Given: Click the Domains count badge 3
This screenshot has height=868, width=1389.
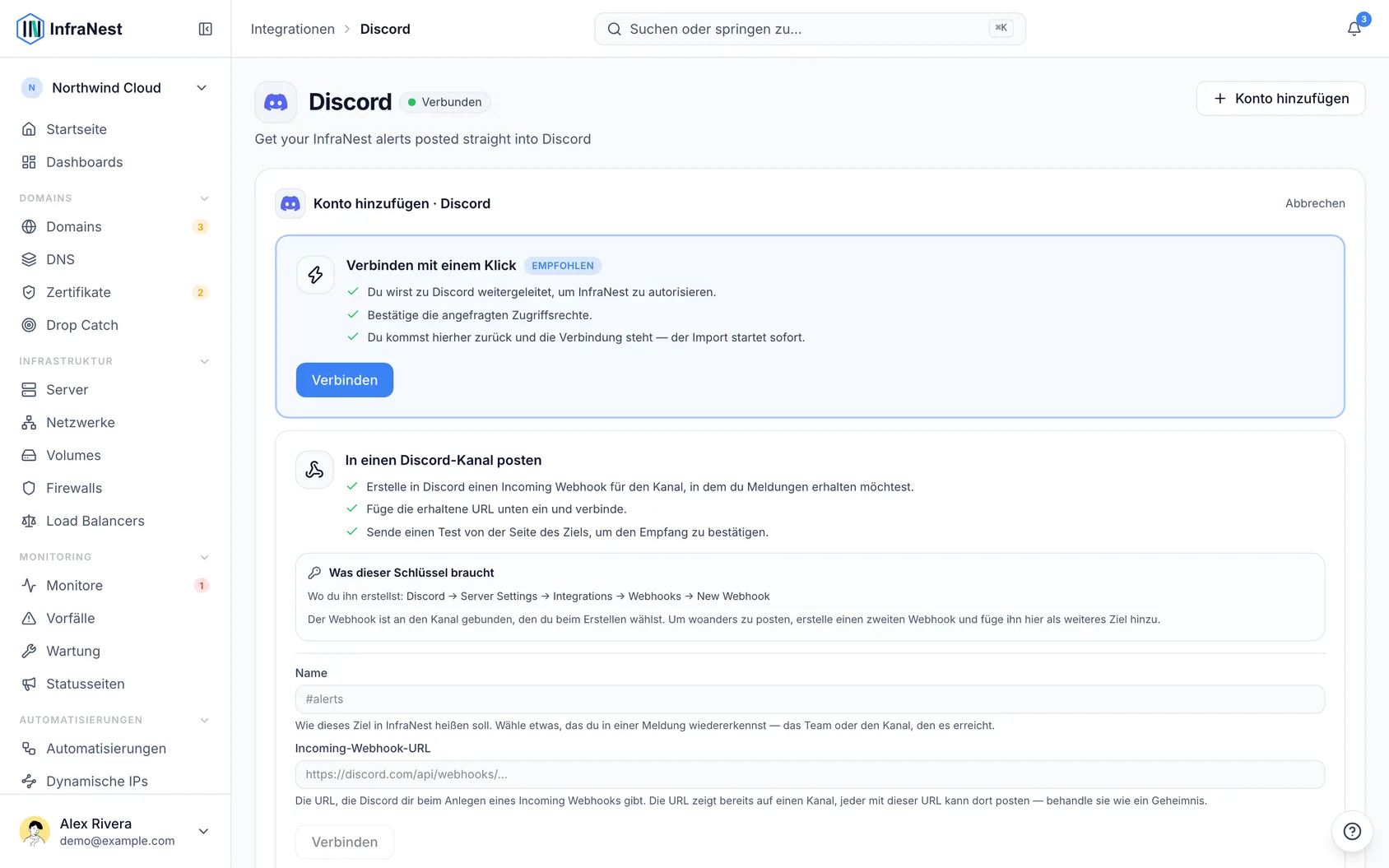Looking at the screenshot, I should coord(200,227).
